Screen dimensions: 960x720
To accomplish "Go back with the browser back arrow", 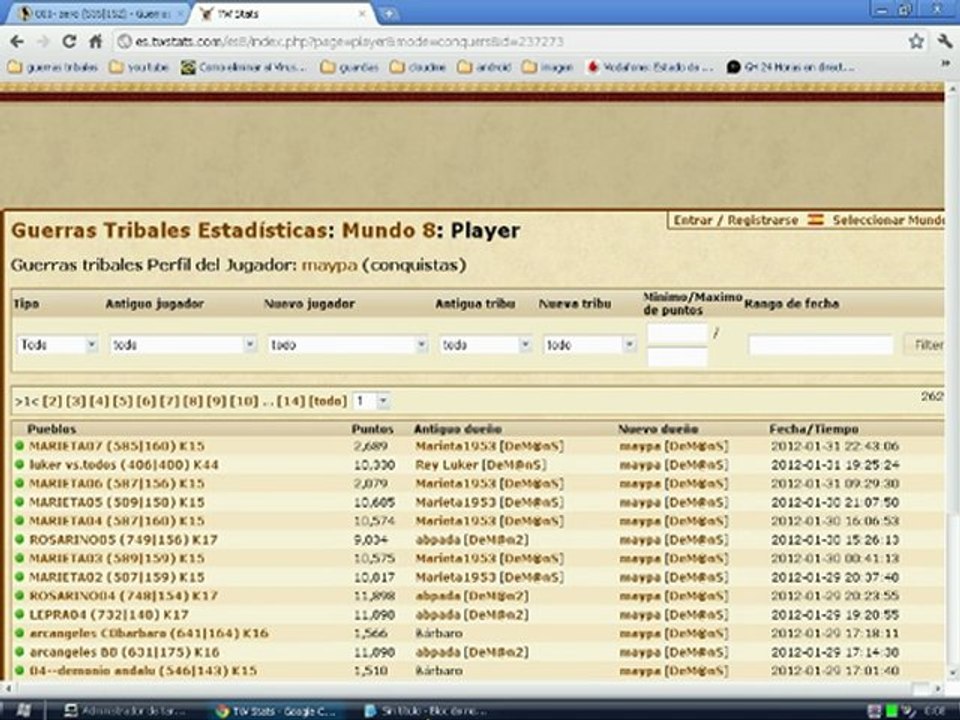I will pos(17,42).
